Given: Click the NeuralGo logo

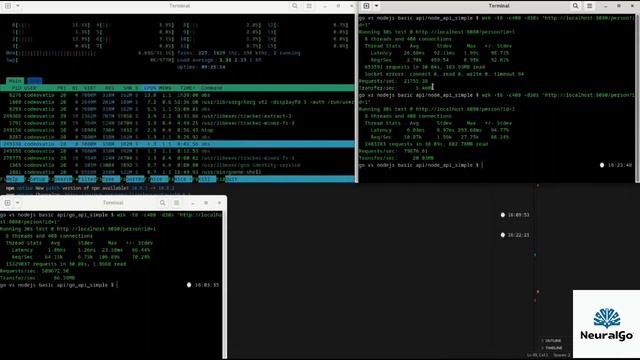Looking at the screenshot, I should tap(607, 324).
